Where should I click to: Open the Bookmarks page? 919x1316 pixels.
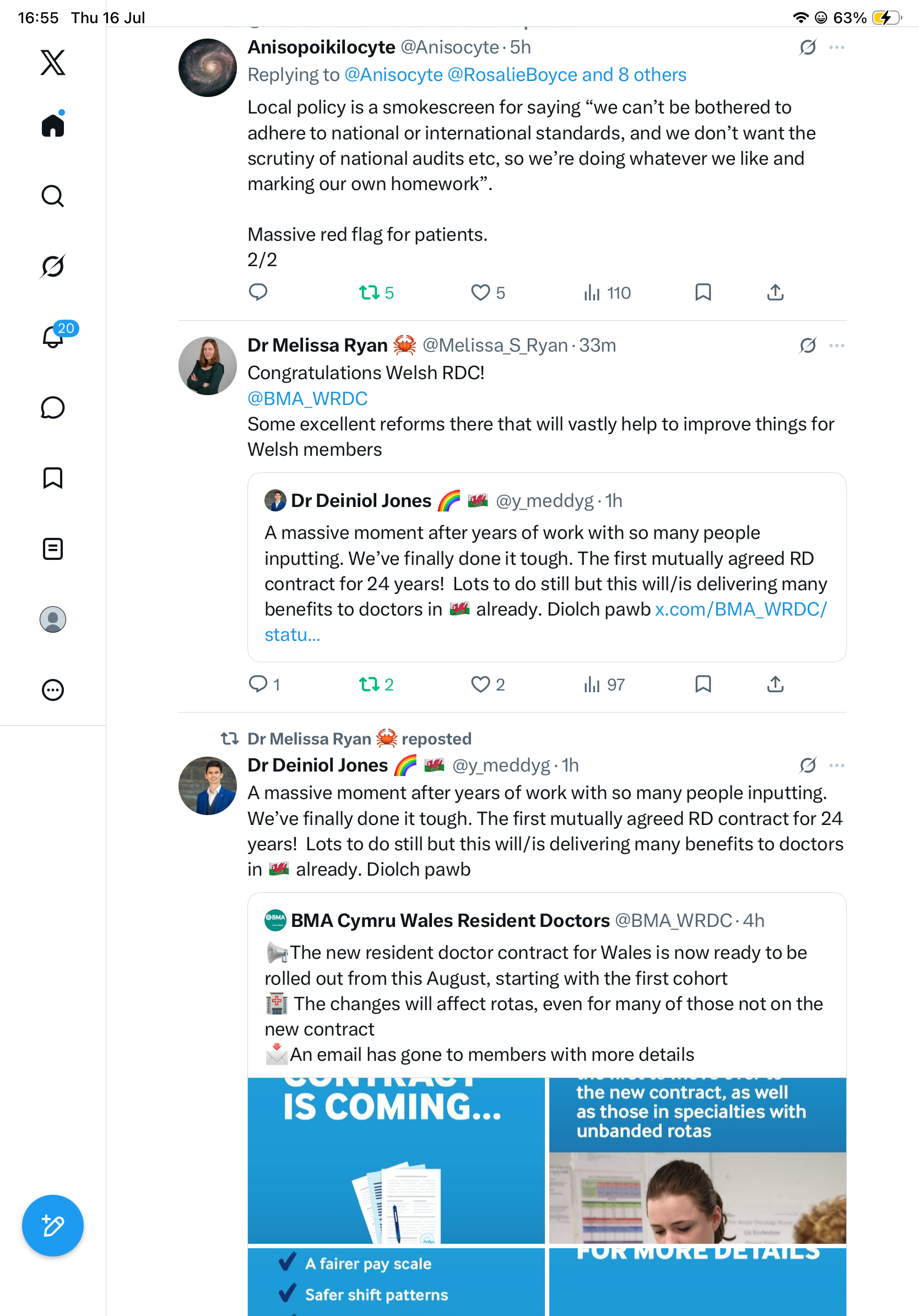(x=53, y=477)
